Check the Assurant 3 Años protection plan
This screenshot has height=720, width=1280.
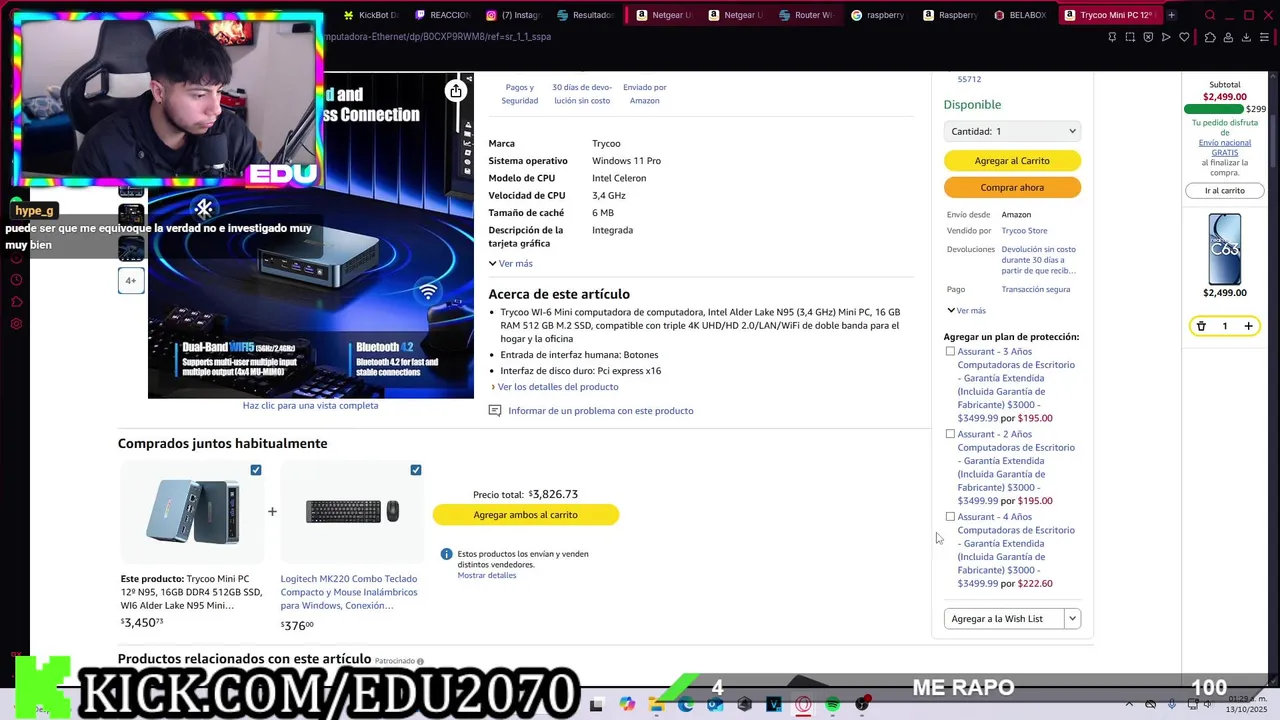click(x=950, y=351)
